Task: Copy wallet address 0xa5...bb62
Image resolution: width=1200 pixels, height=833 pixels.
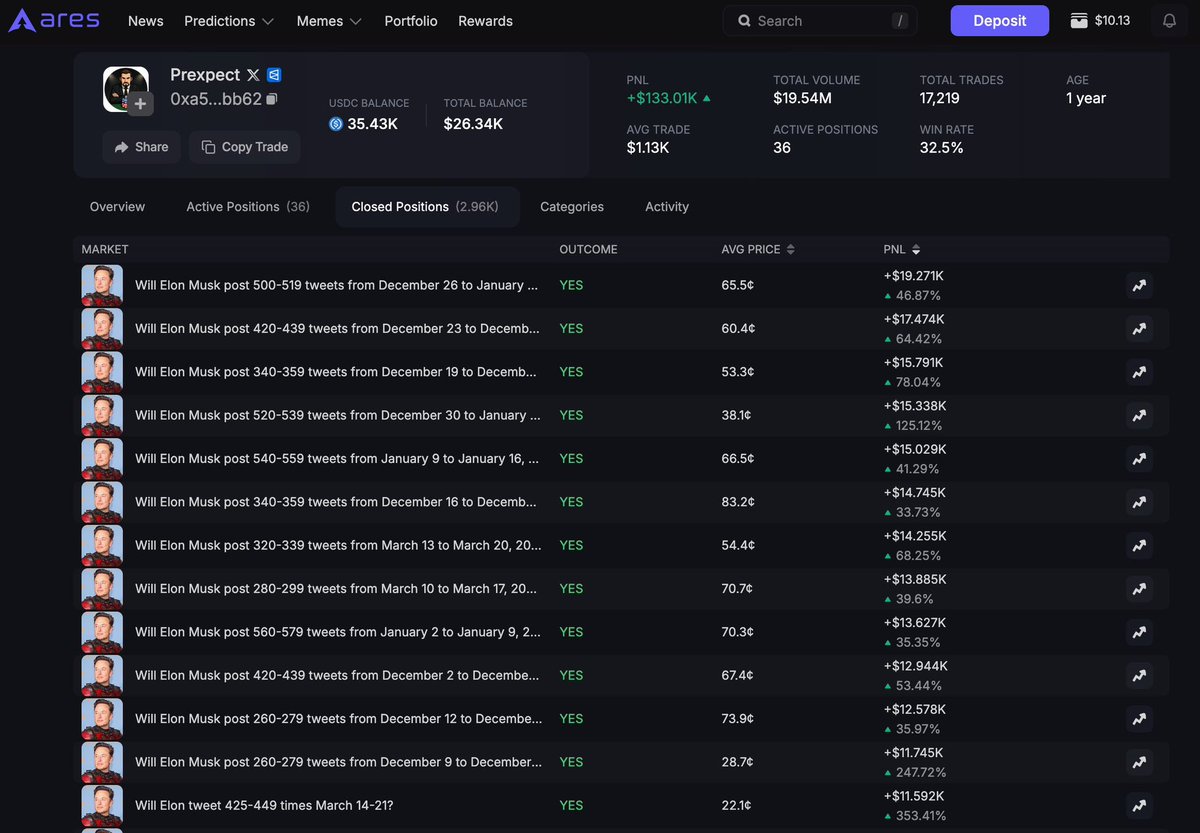Action: 272,99
